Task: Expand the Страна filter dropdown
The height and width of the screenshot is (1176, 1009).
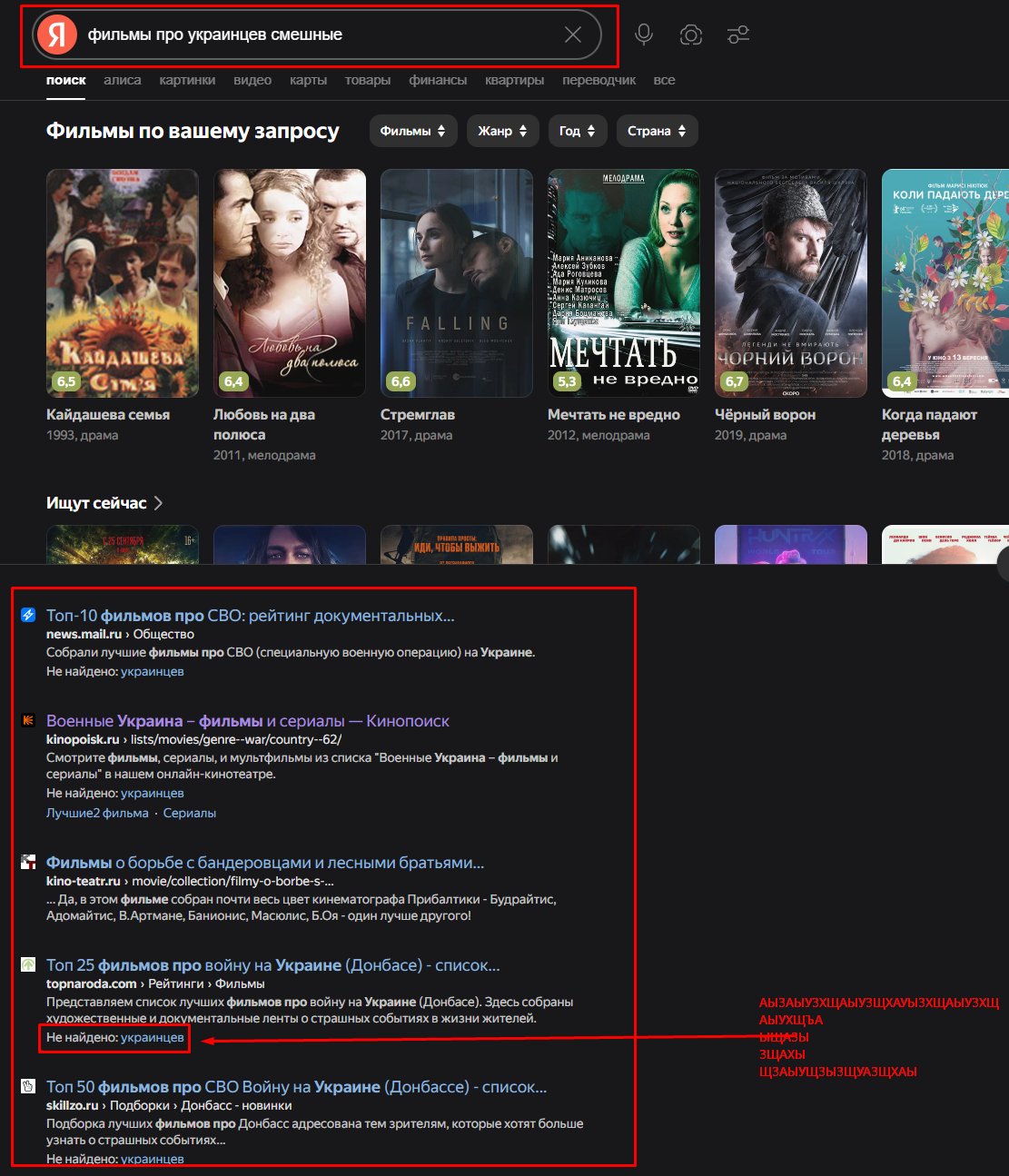Action: (657, 131)
